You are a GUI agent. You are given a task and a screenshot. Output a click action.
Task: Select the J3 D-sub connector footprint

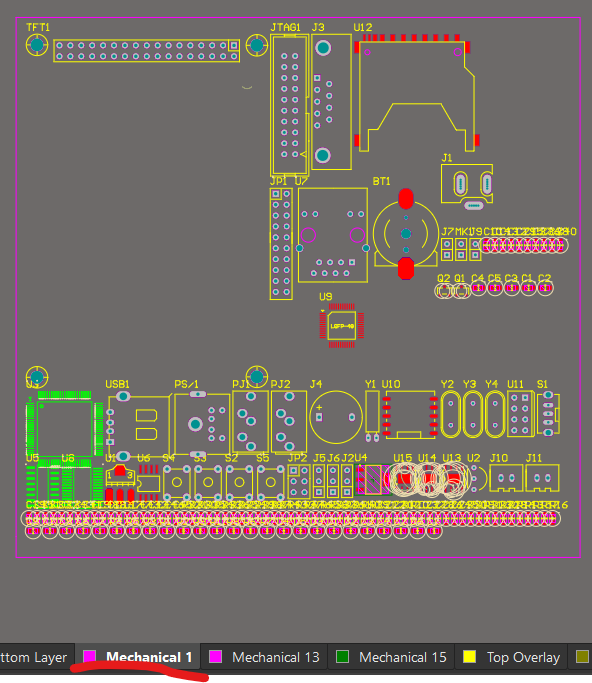(x=332, y=102)
